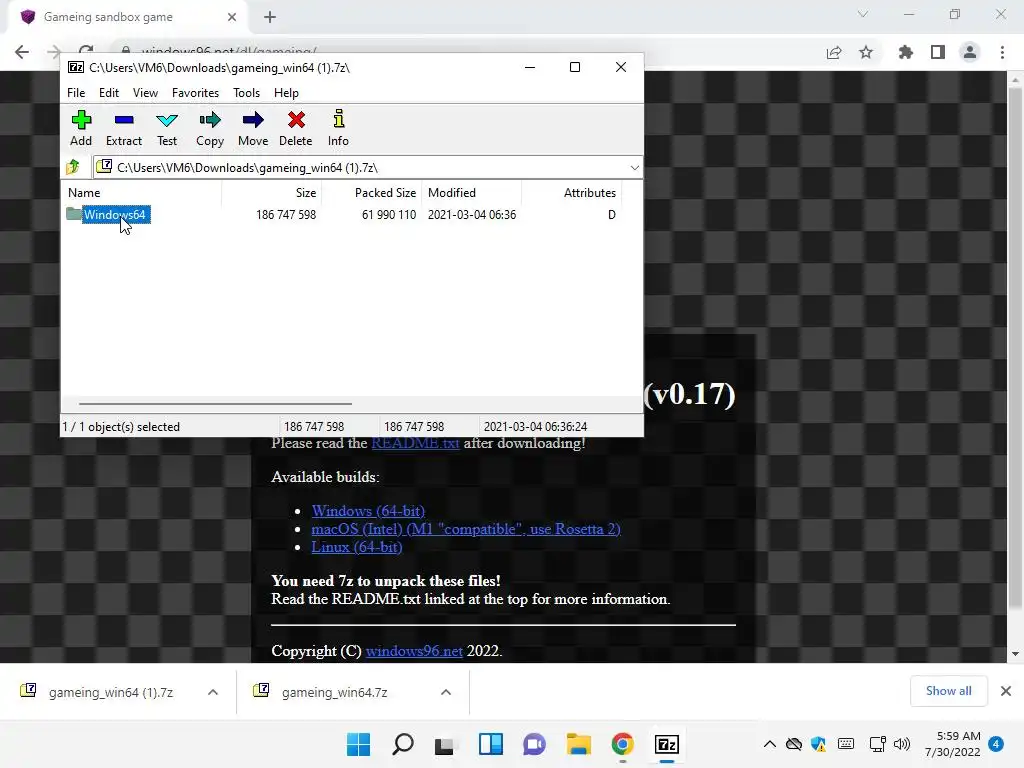This screenshot has width=1024, height=768.
Task: Expand options for the gameing_win64 (1).7z download
Action: point(213,692)
